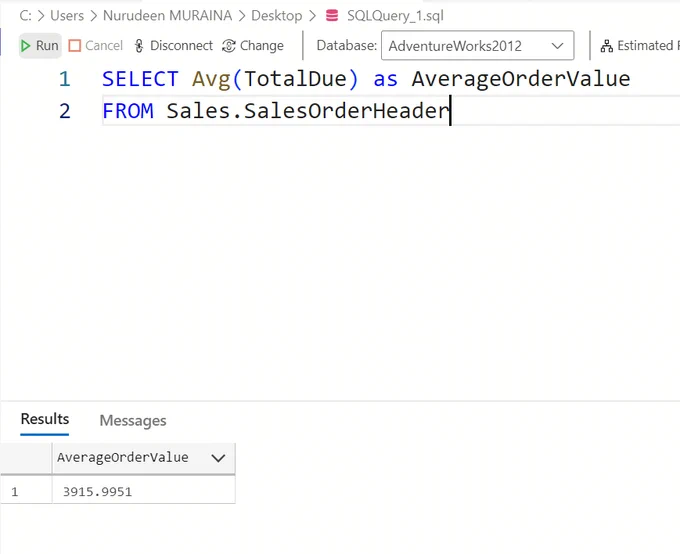
Task: Switch to the Messages tab
Action: click(x=133, y=420)
